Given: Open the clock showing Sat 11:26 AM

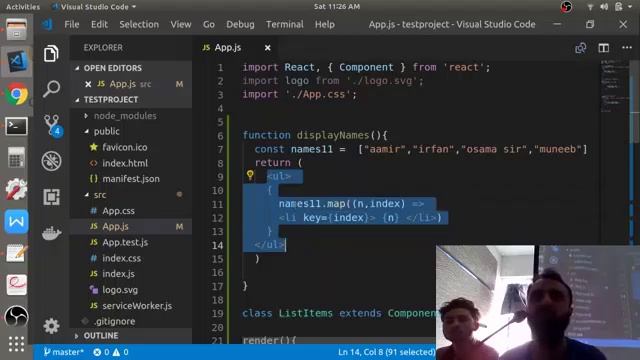Looking at the screenshot, I should 337,7.
